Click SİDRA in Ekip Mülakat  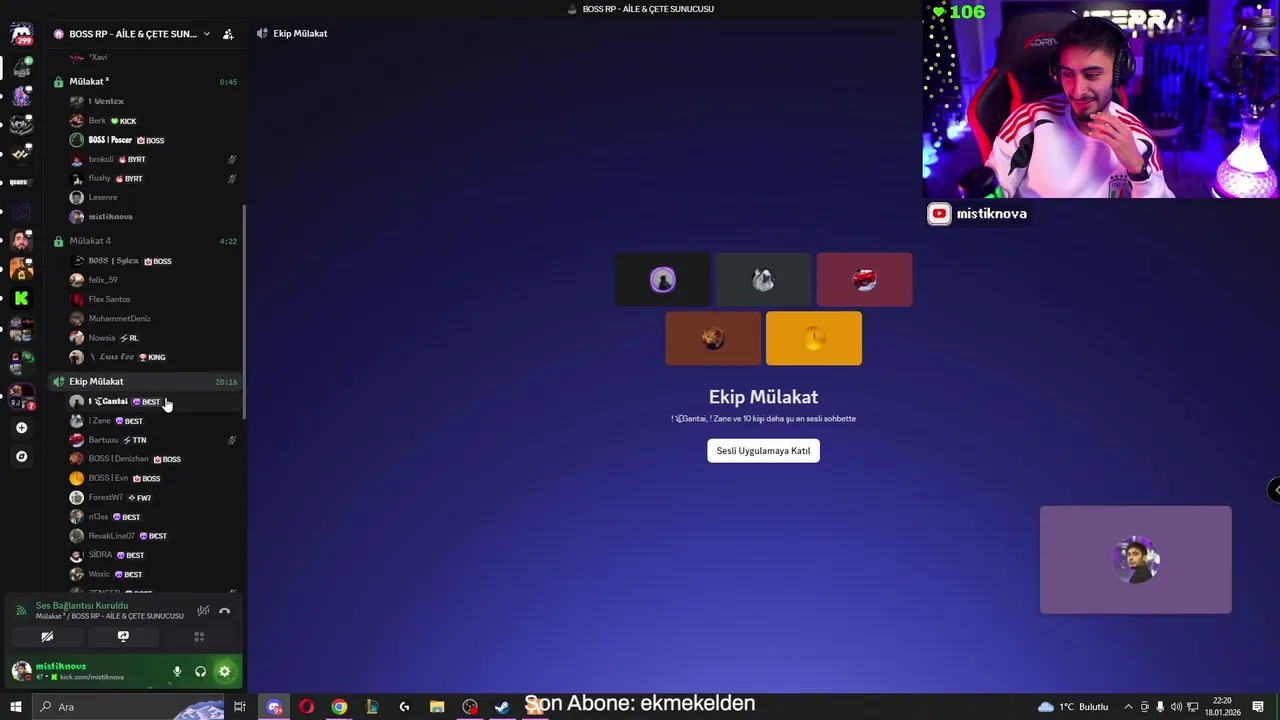click(154, 555)
